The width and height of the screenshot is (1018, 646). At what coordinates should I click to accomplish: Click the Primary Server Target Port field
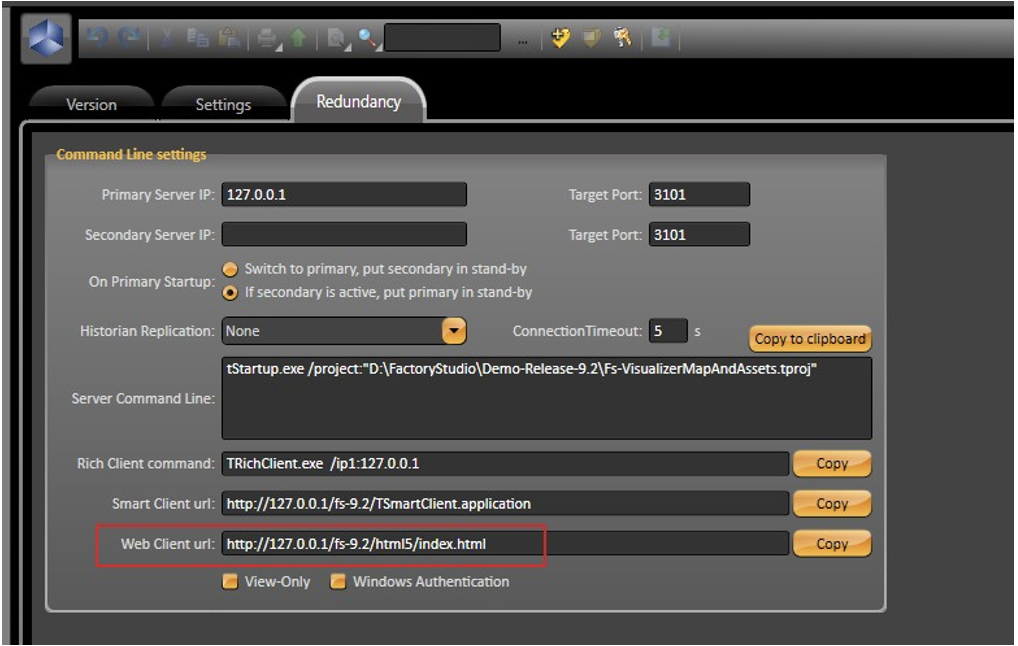[x=699, y=195]
